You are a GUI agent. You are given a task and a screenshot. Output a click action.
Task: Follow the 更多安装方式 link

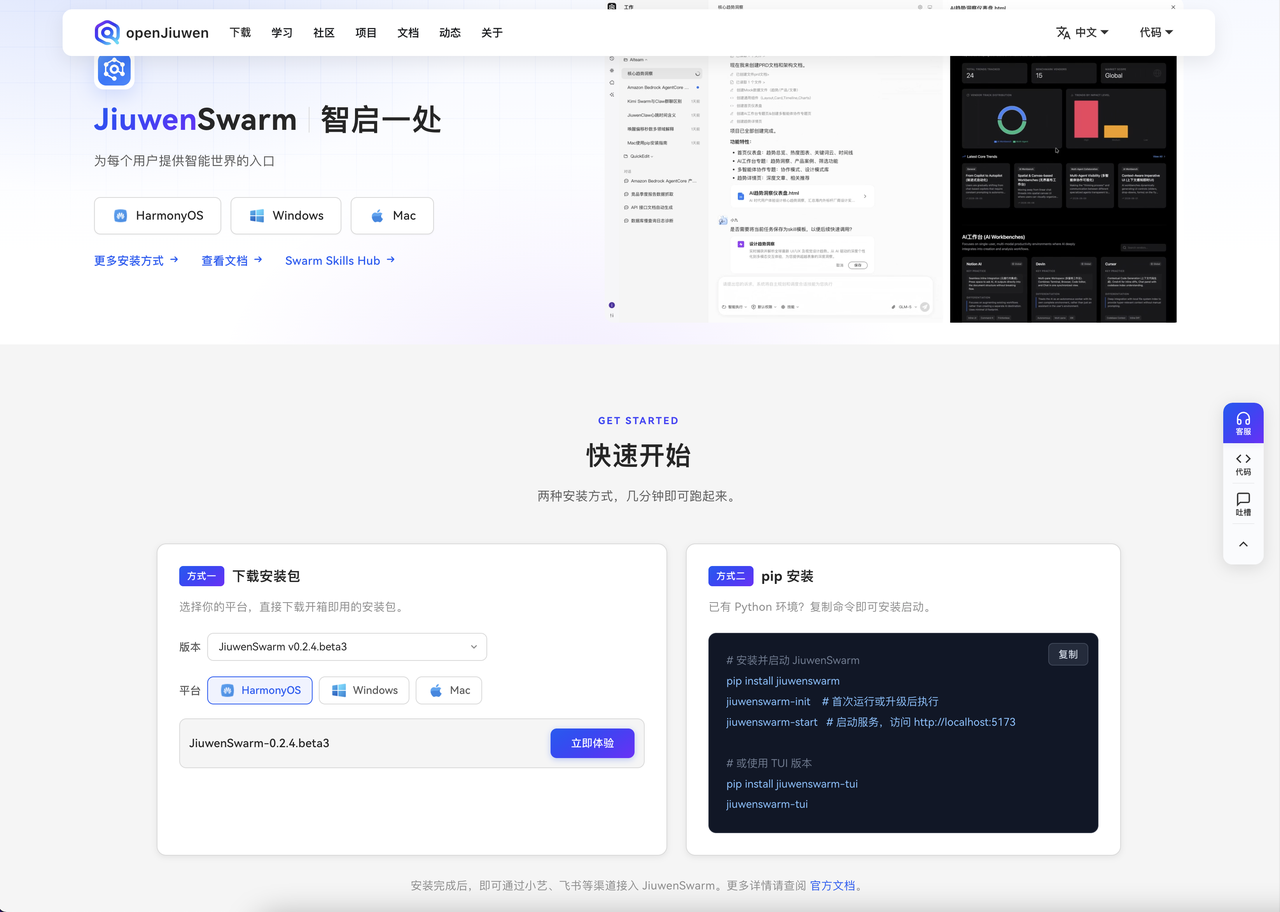coord(136,260)
